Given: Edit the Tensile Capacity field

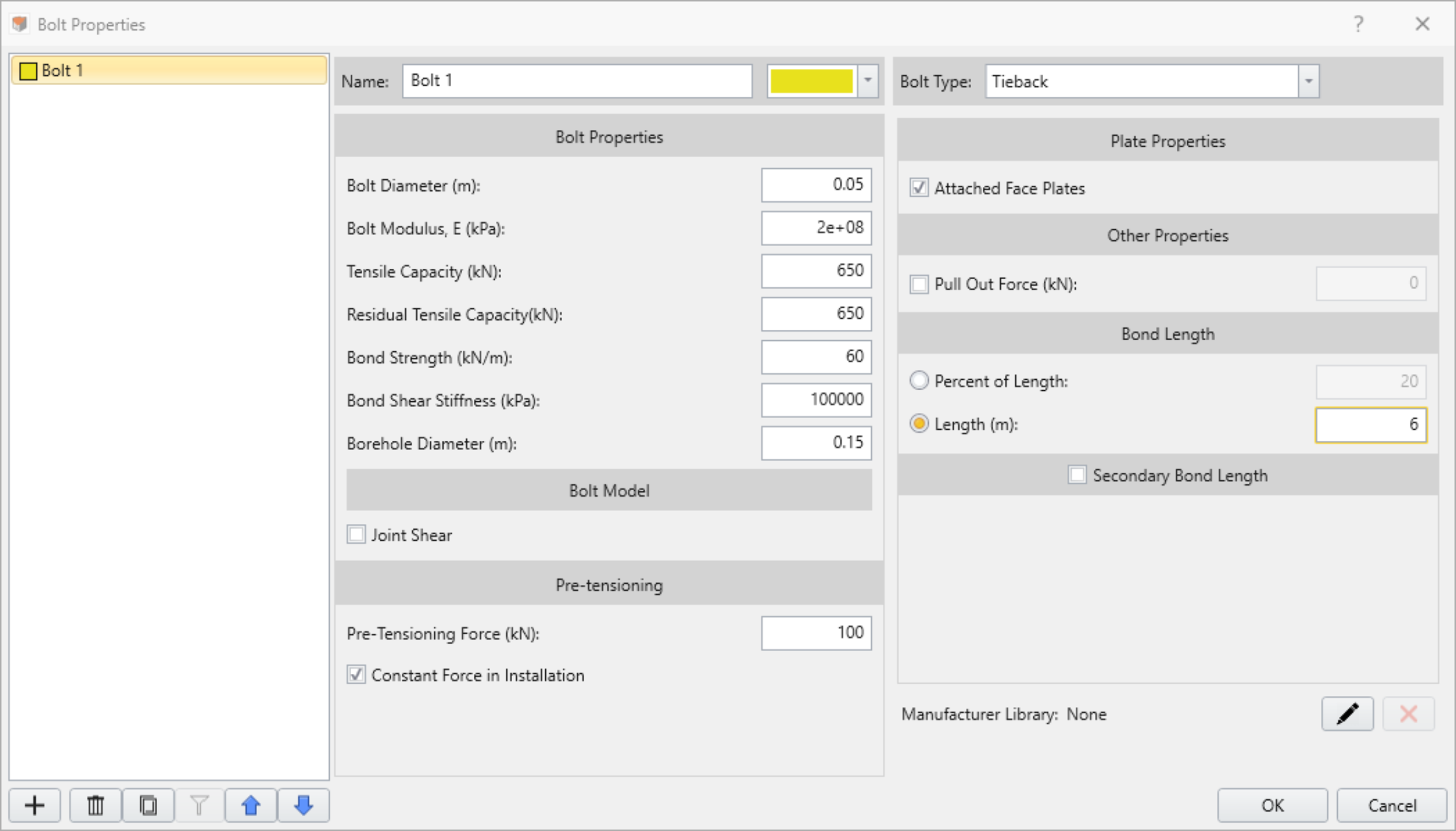Looking at the screenshot, I should tap(816, 271).
